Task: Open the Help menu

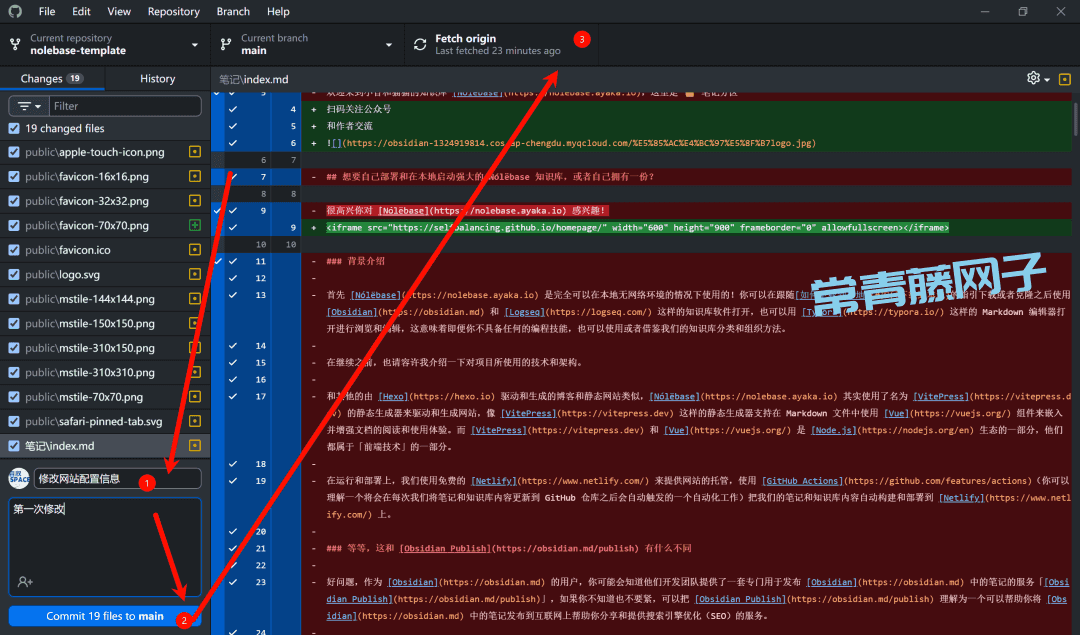Action: (278, 11)
